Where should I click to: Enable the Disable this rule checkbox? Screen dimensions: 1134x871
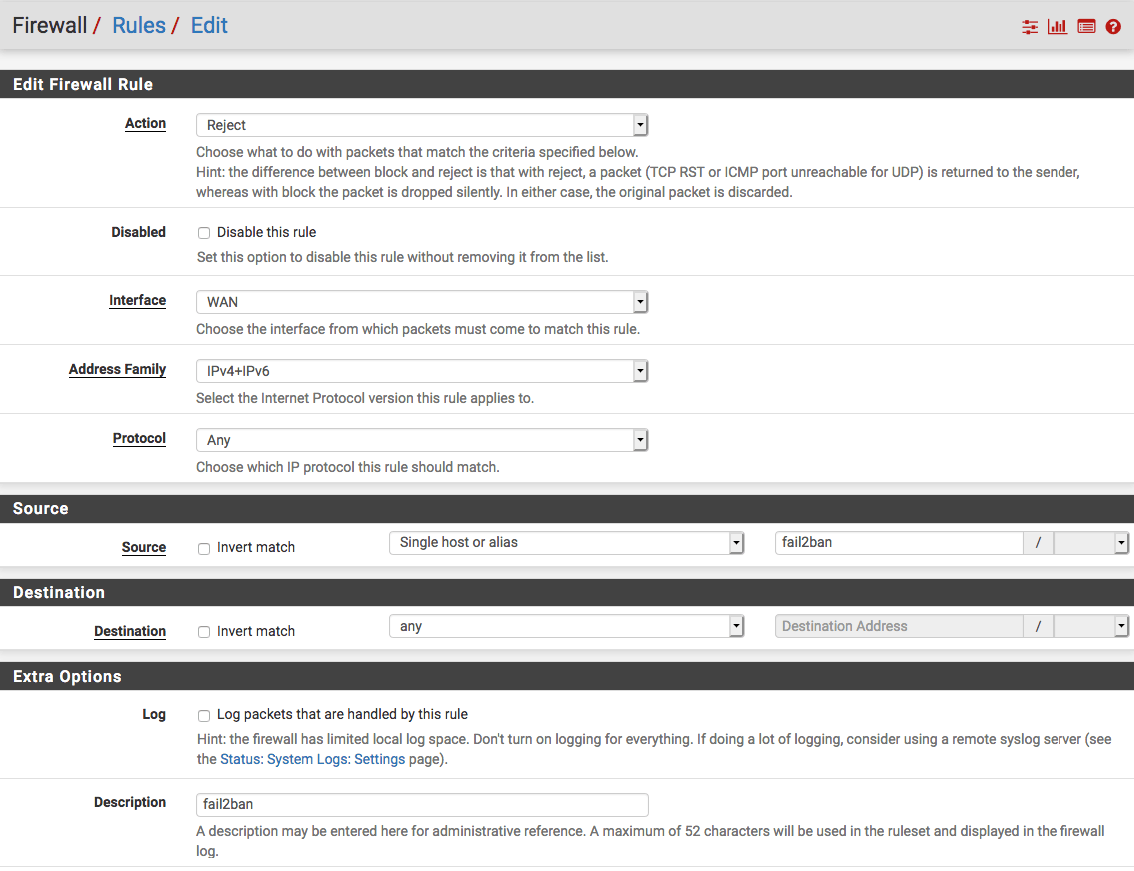tap(204, 232)
